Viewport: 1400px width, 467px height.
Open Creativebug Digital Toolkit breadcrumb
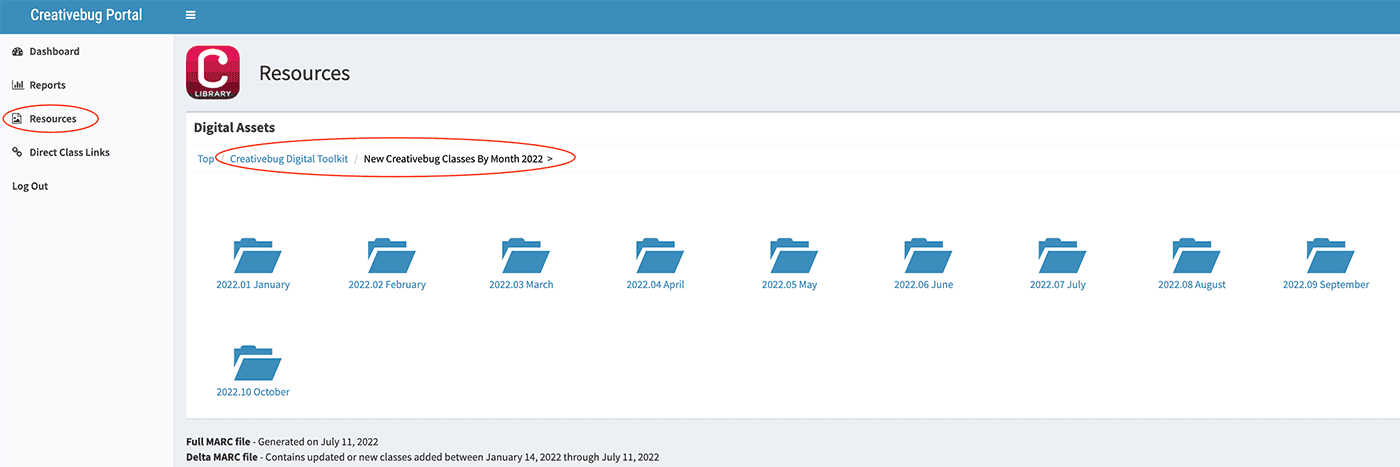click(x=289, y=159)
